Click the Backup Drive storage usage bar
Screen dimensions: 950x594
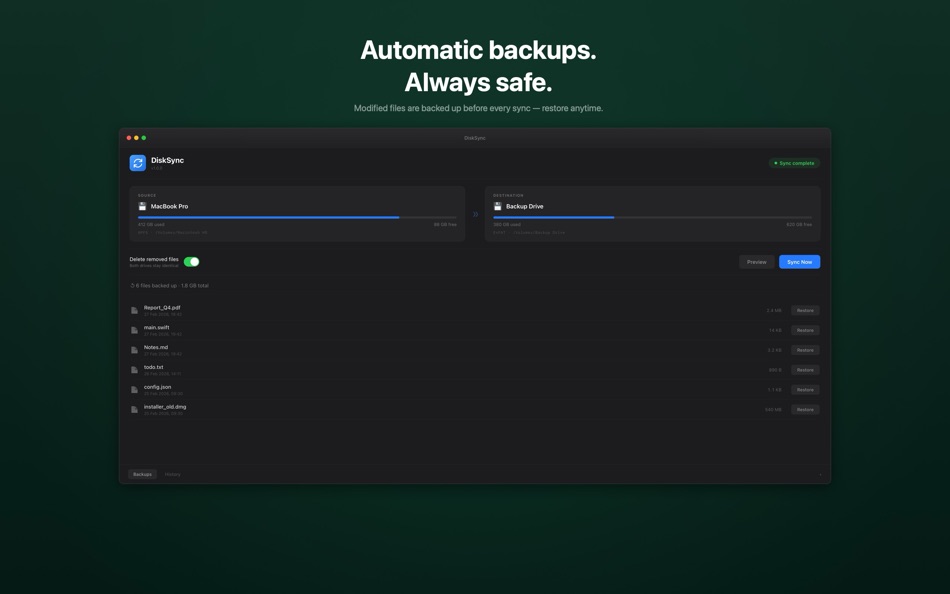click(653, 217)
